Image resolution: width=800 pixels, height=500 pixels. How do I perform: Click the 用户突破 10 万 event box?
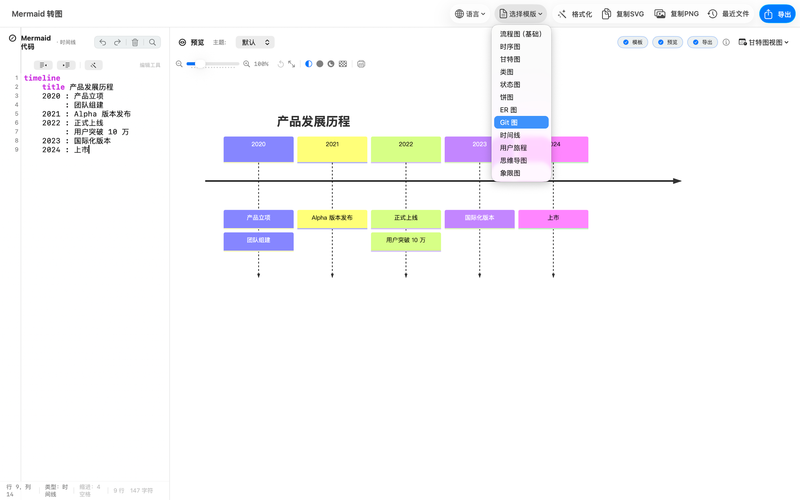click(406, 241)
